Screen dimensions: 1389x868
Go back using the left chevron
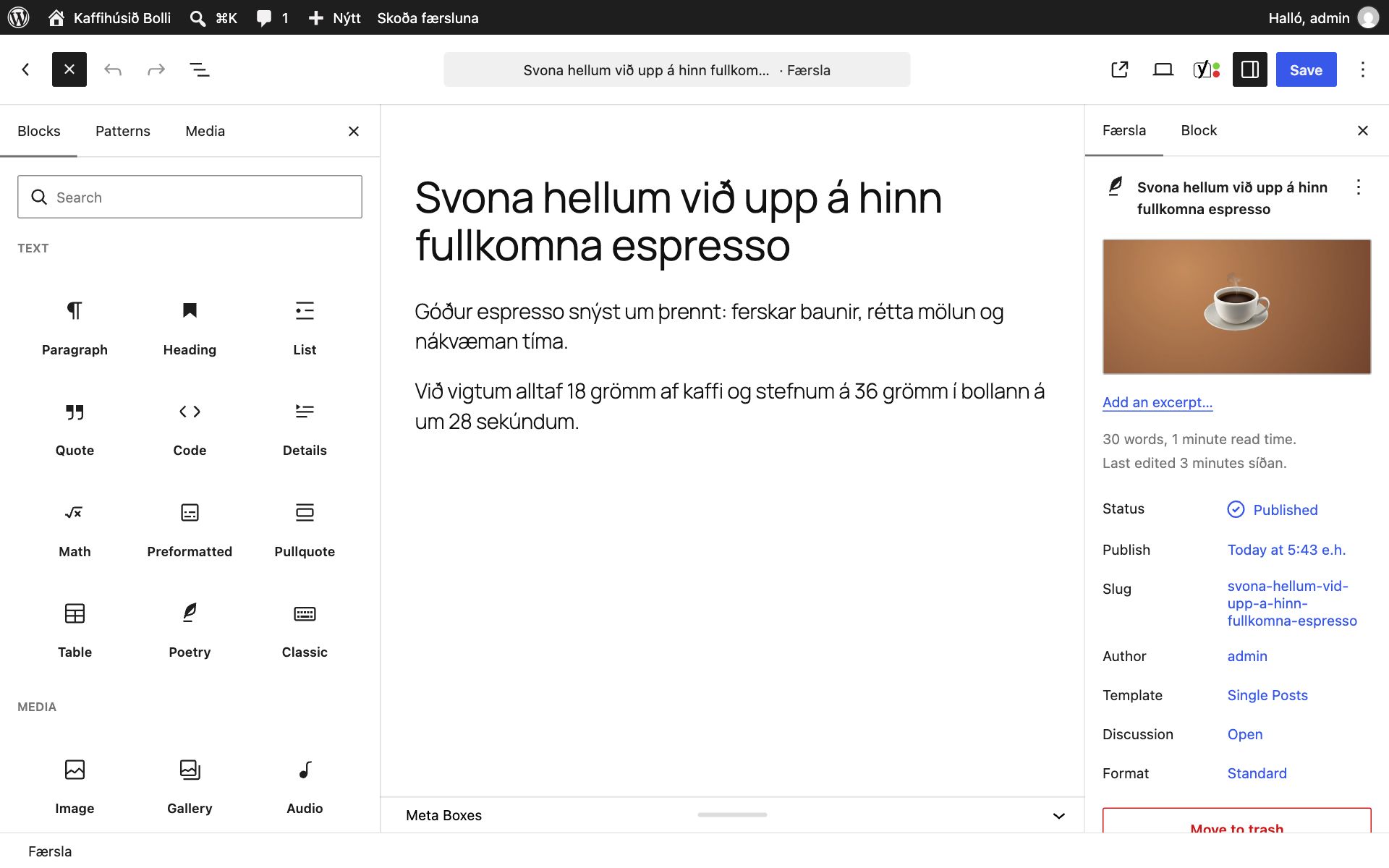[26, 69]
